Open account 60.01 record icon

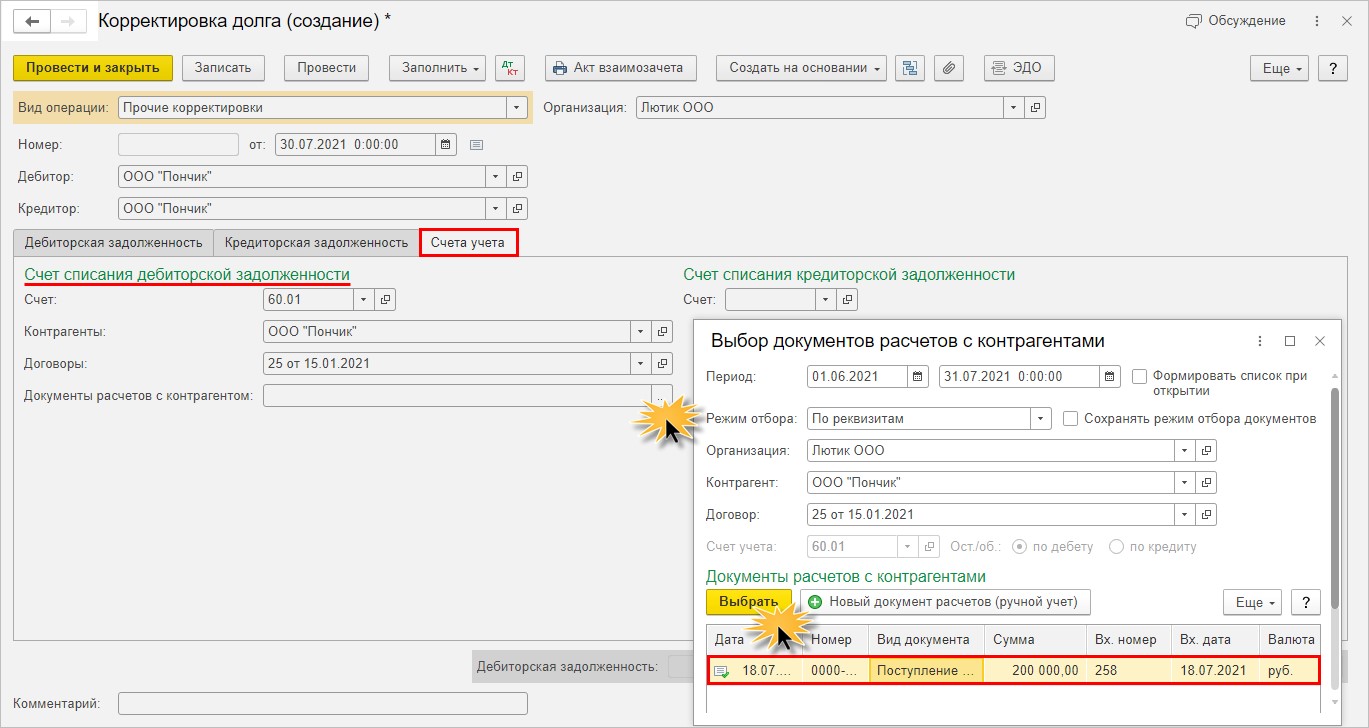pyautogui.click(x=385, y=299)
